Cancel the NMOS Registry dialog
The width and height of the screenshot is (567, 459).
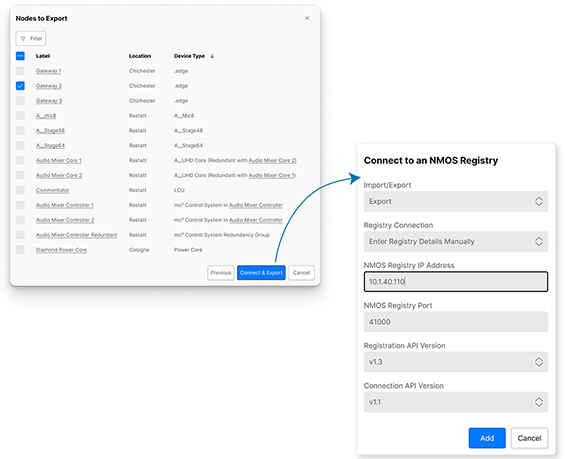coord(529,438)
